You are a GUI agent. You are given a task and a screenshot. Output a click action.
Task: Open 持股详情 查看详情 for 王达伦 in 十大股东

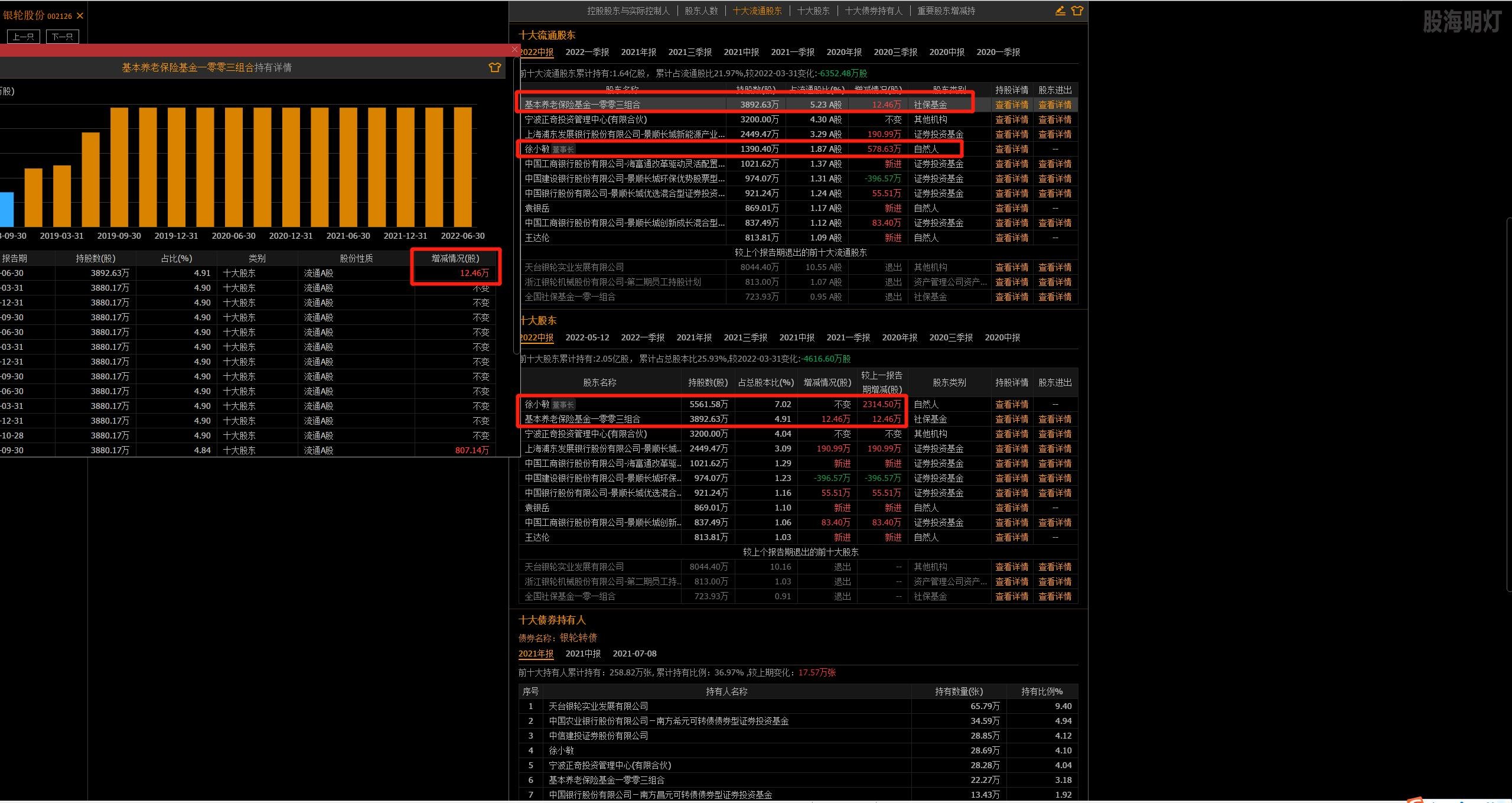(1012, 537)
